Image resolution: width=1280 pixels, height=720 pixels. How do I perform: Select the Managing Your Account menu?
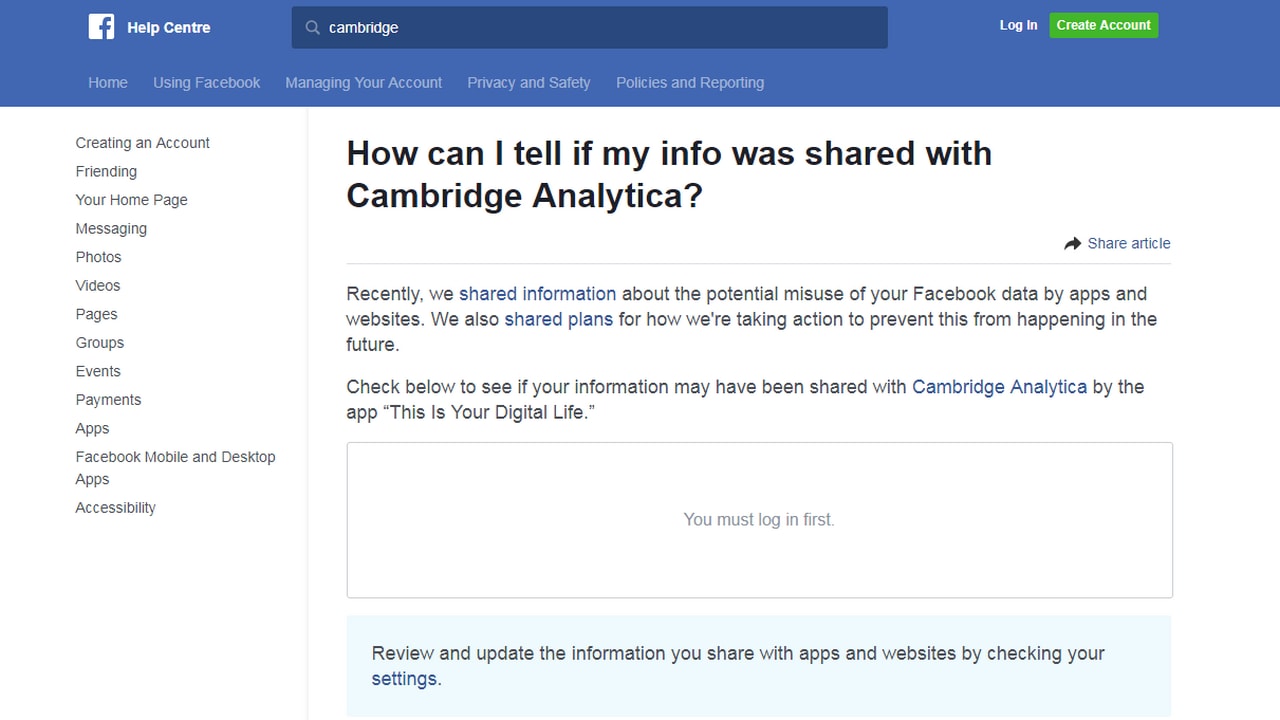tap(363, 83)
